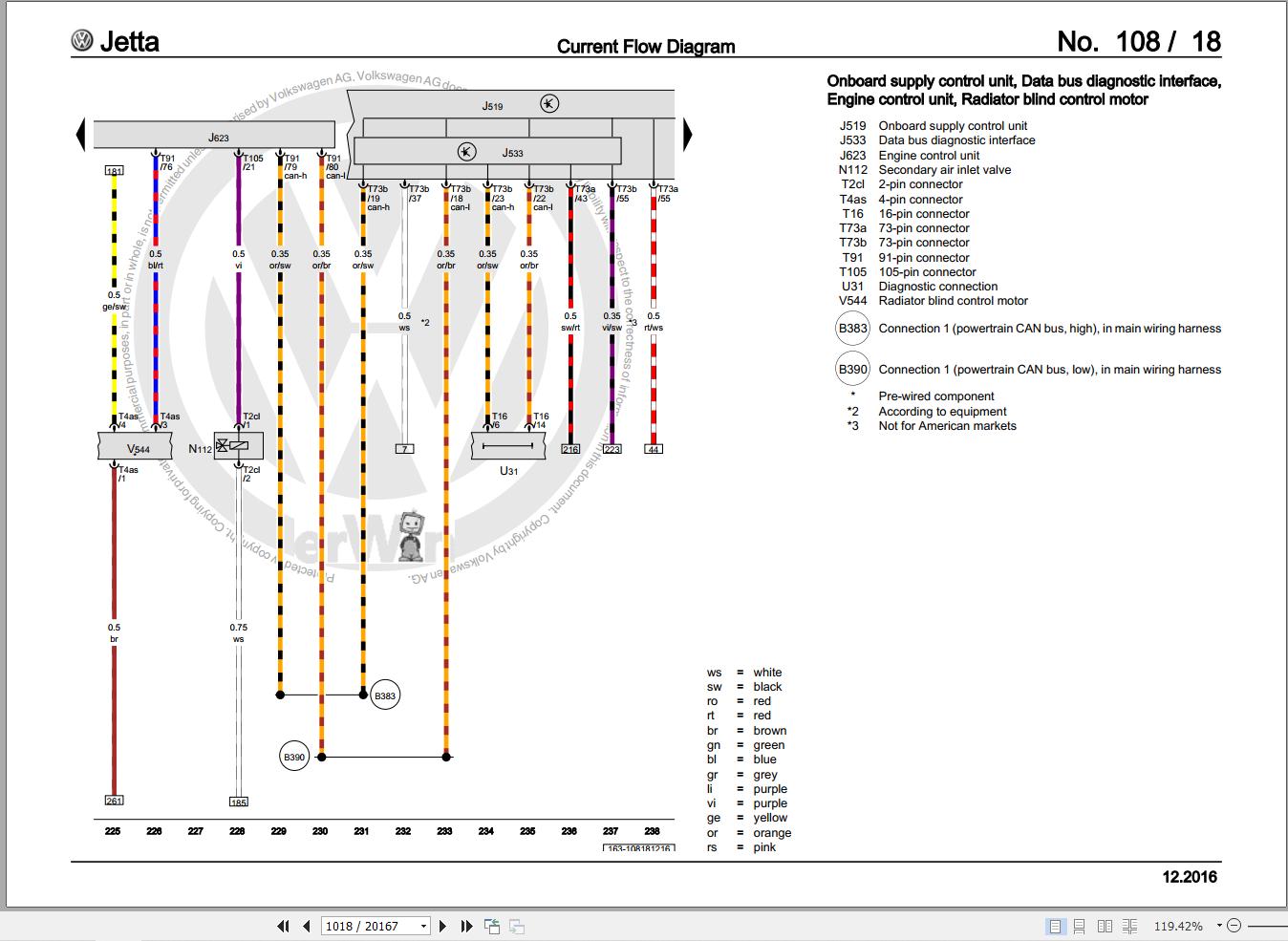Click the "Current Flow Diagram" page title
Image resolution: width=1288 pixels, height=941 pixels.
click(646, 46)
